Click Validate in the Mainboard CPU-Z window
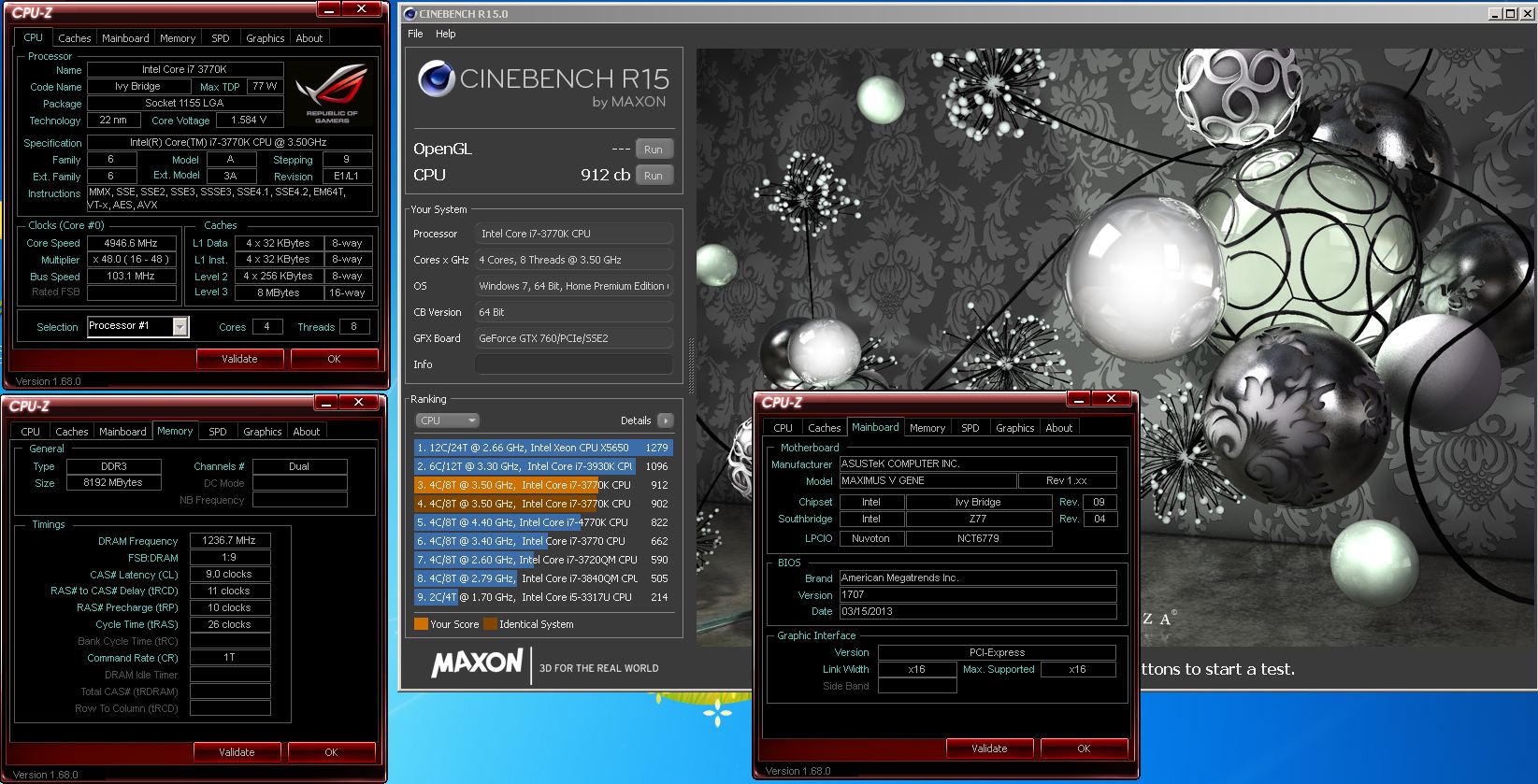This screenshot has width=1538, height=784. coord(989,748)
